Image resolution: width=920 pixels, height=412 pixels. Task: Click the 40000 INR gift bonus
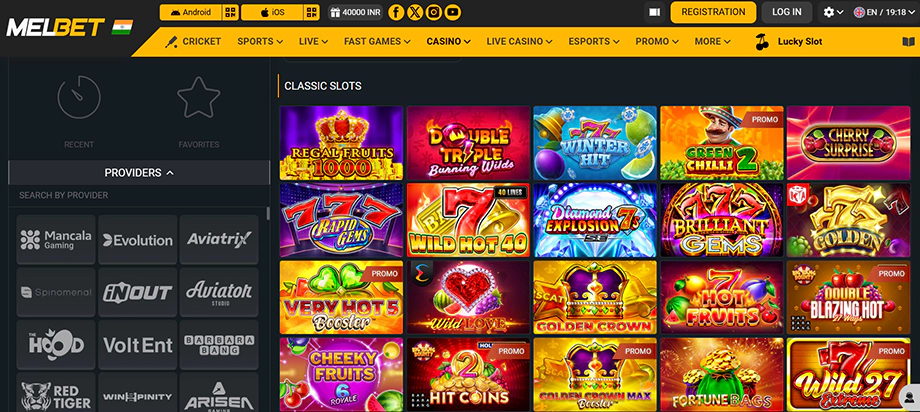(356, 12)
